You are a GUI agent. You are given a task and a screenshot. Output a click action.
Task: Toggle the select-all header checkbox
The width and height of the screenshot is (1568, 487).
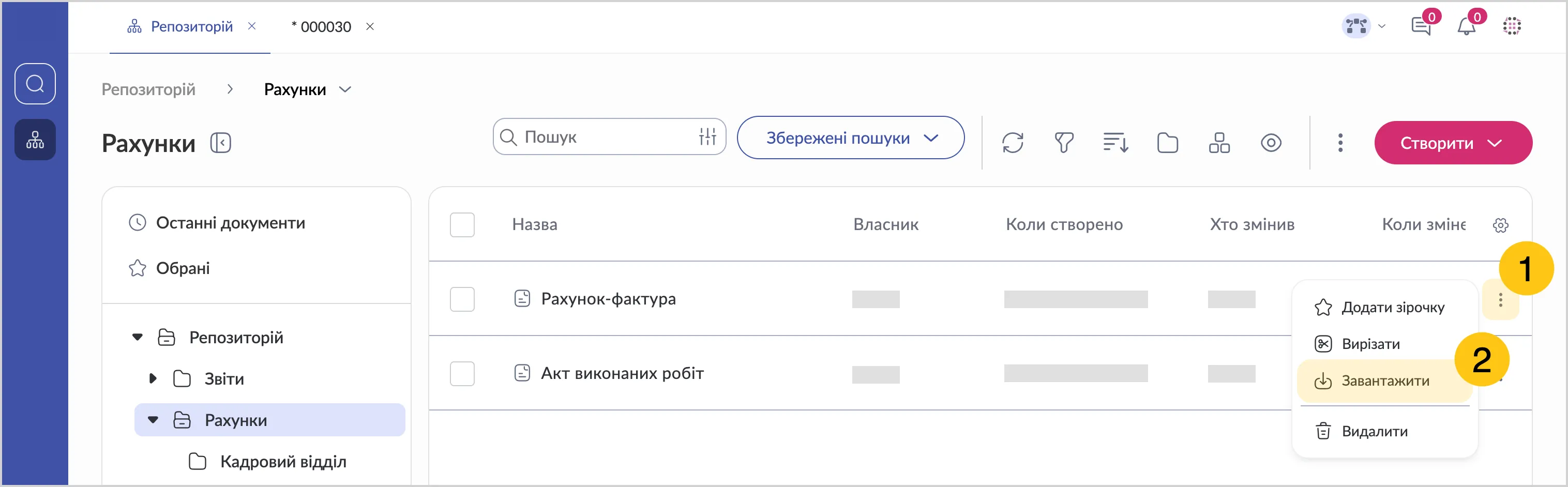coord(462,225)
